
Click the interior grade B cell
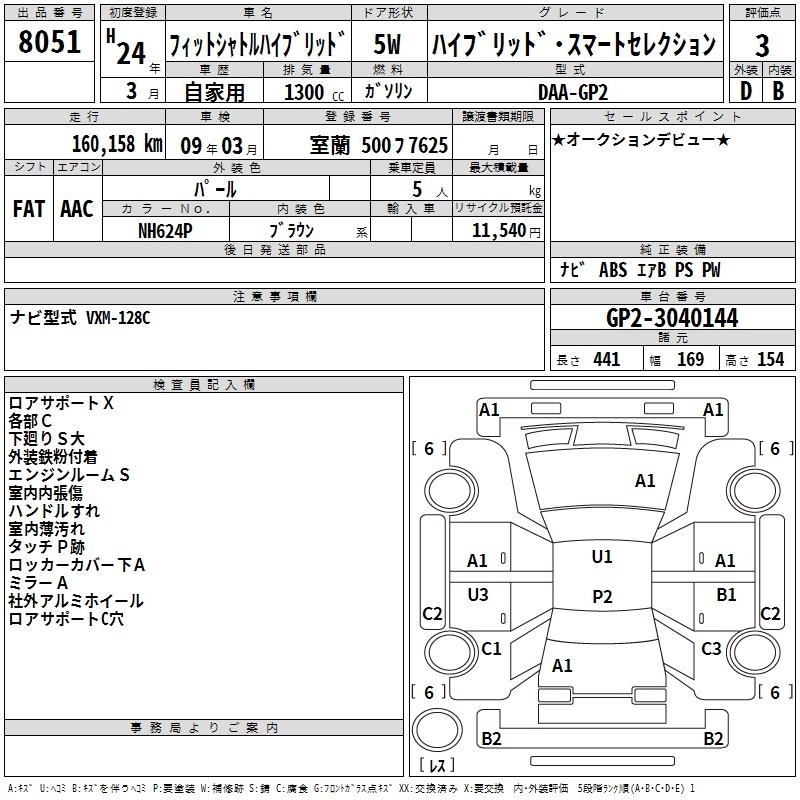click(x=778, y=90)
